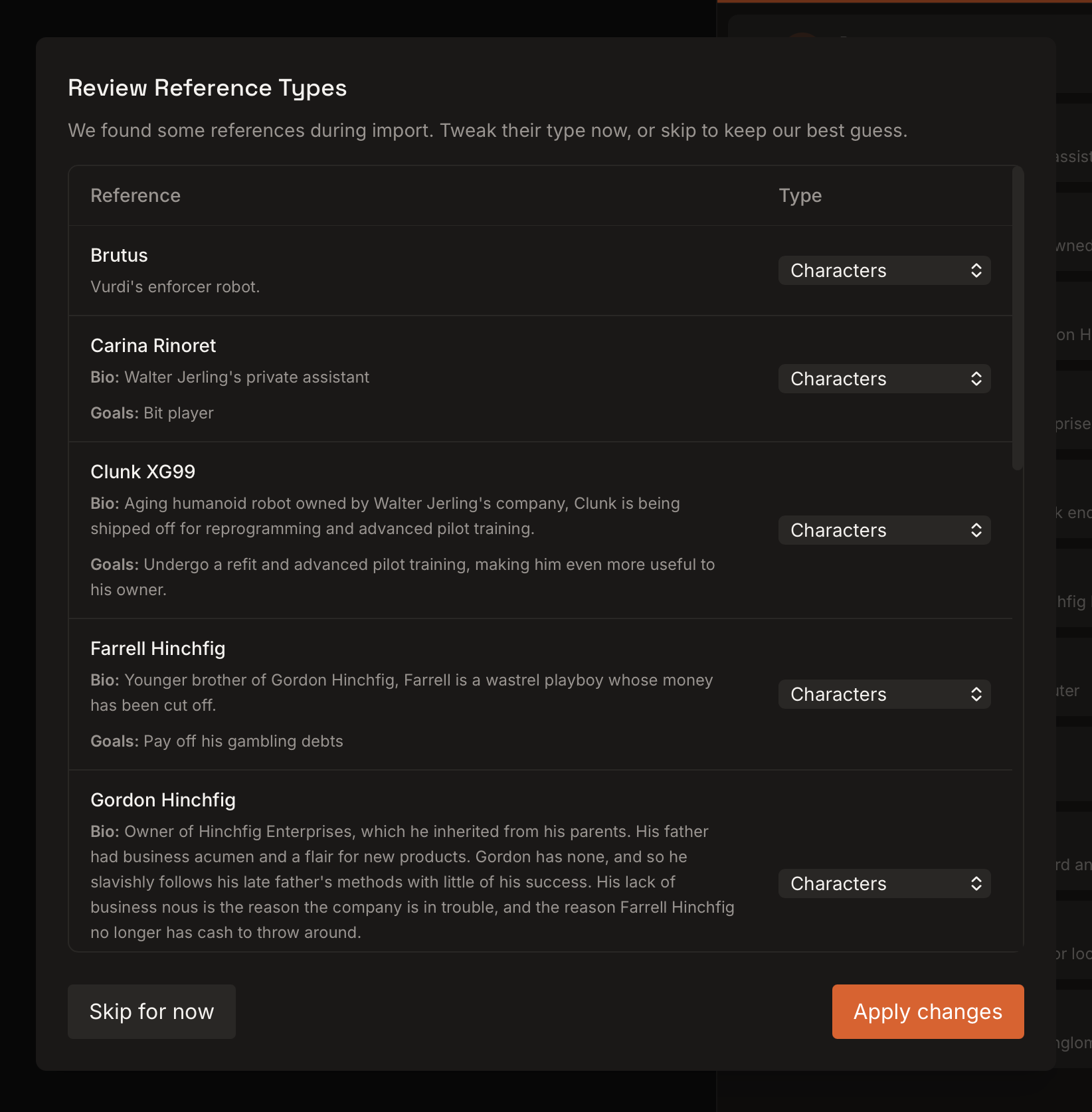Viewport: 1092px width, 1112px height.
Task: Click the Gordon Hinchfig name text
Action: coord(163,800)
